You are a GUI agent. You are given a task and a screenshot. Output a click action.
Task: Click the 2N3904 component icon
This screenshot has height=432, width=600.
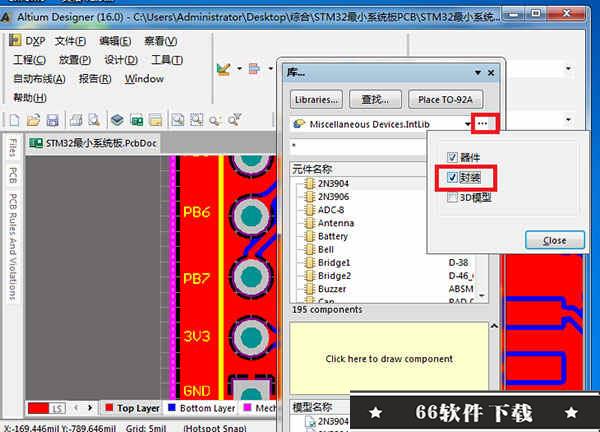309,184
